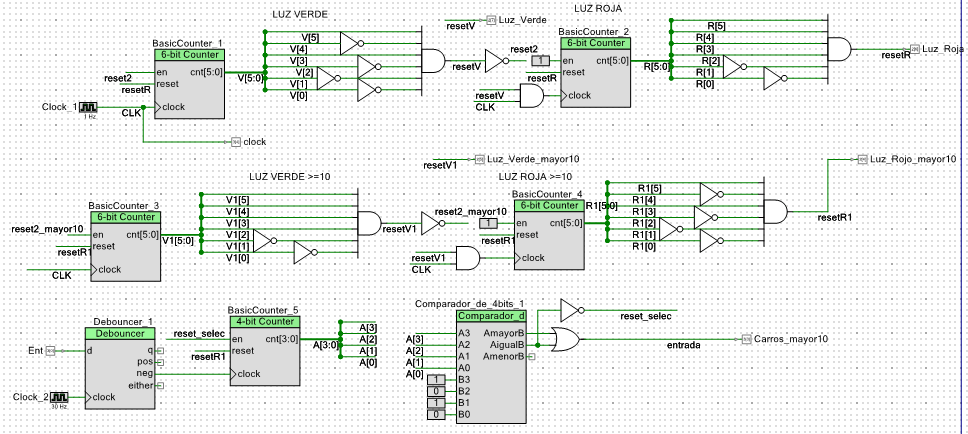Toggle the constant 1 on BasicCounter_2 enable
This screenshot has height=434, width=968.
pos(540,60)
